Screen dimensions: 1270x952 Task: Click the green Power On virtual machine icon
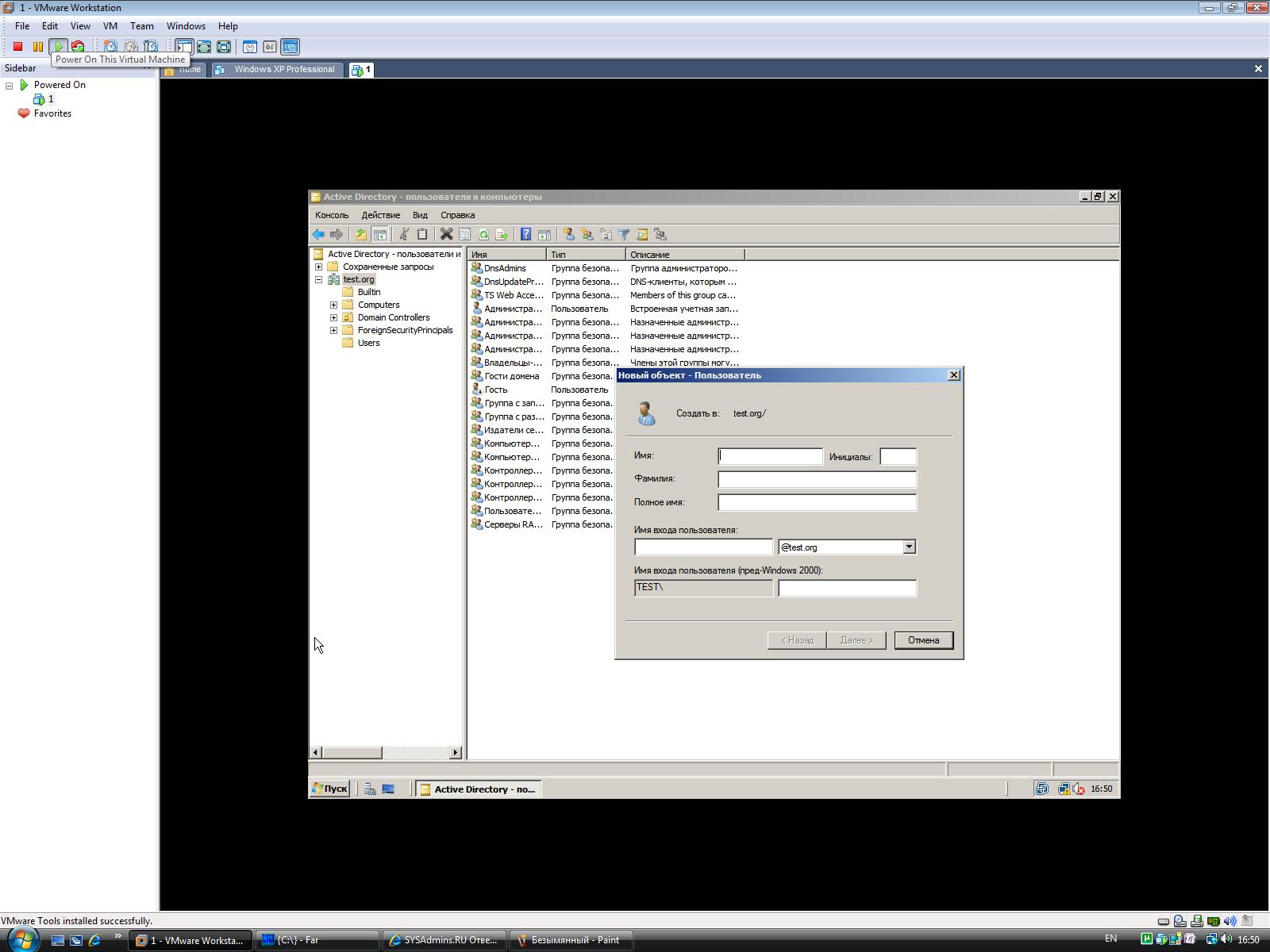pos(58,47)
